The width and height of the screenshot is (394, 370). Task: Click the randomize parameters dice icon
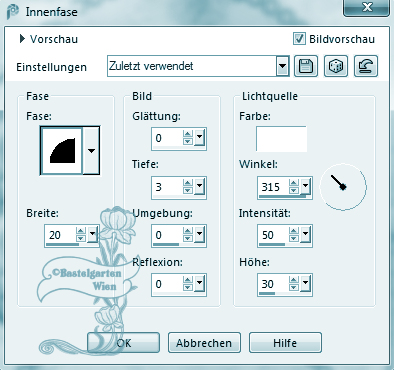[x=336, y=66]
